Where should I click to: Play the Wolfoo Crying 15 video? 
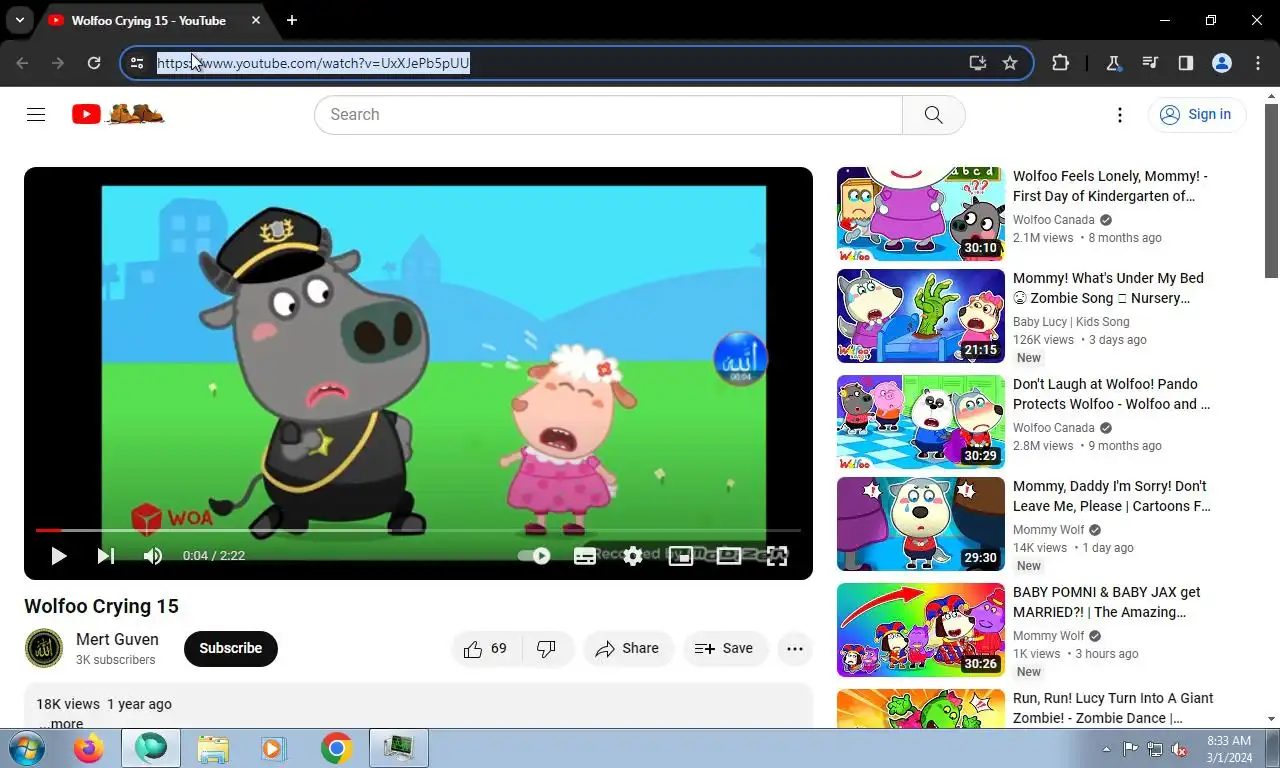pyautogui.click(x=58, y=556)
